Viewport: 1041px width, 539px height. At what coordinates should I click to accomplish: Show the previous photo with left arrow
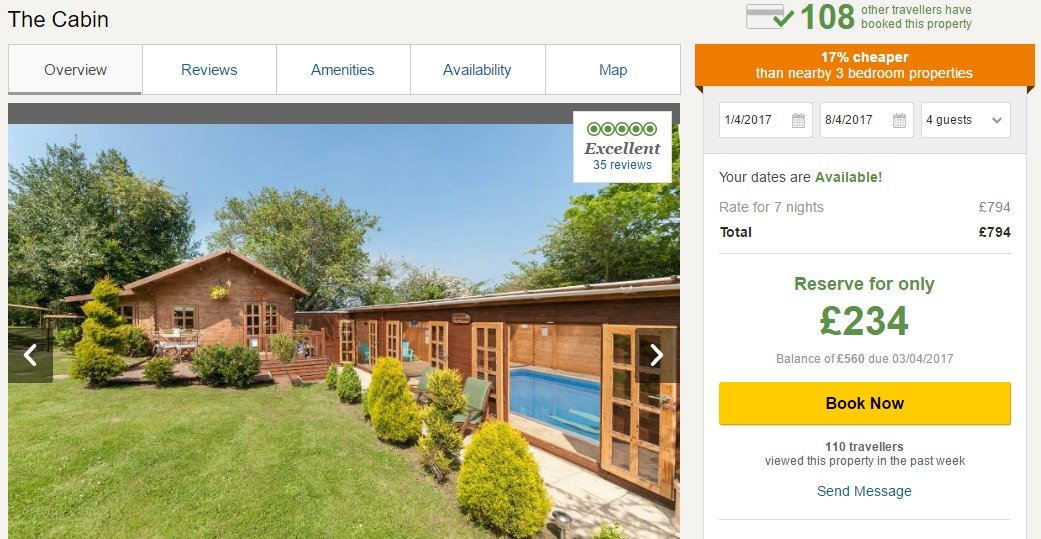[30, 355]
